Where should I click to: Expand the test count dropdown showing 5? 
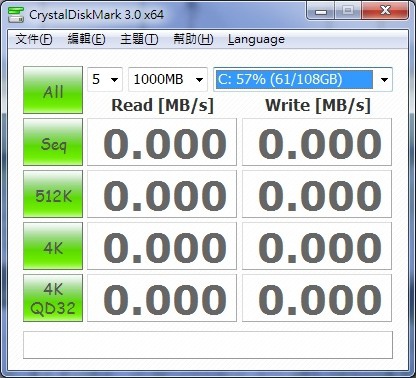click(x=105, y=79)
